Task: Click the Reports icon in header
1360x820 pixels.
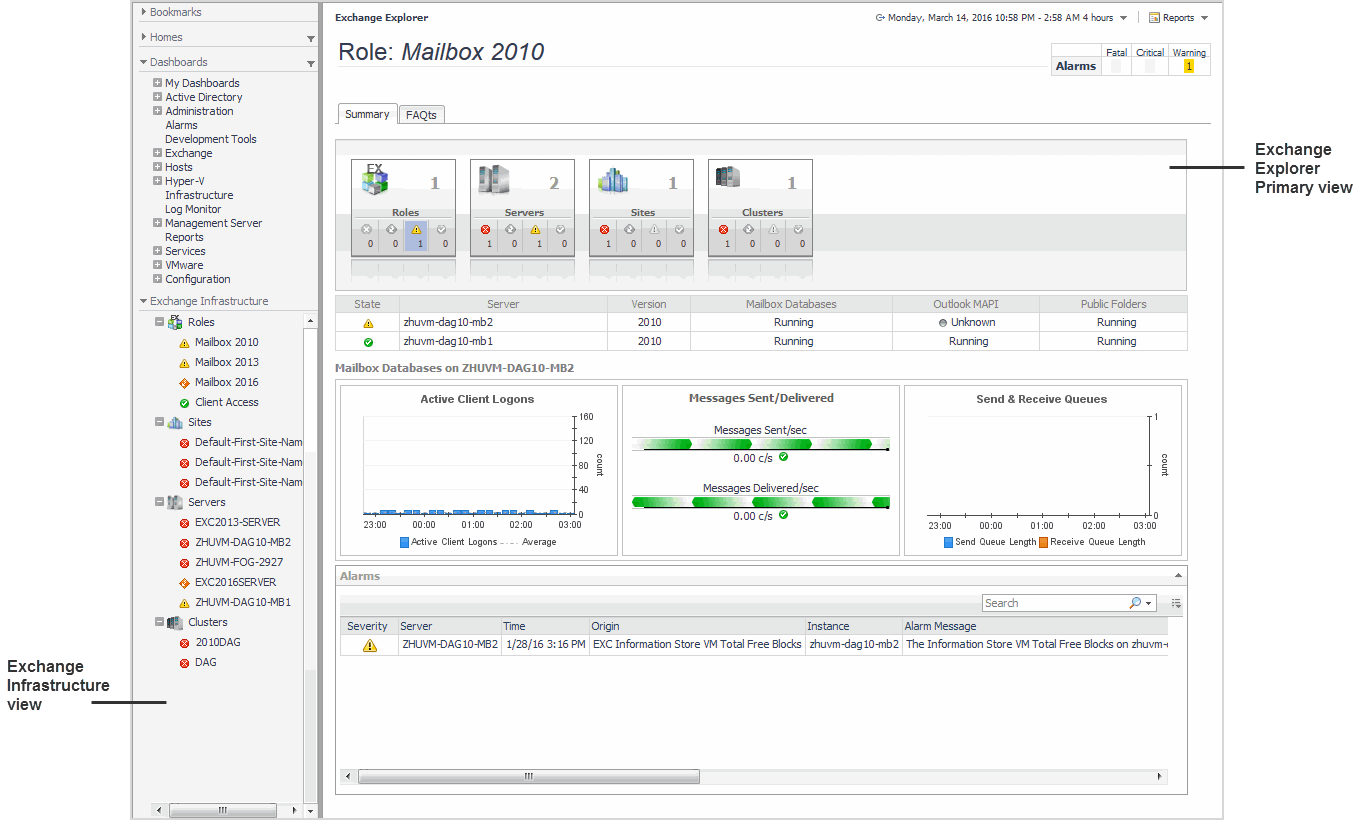Action: [x=1154, y=18]
